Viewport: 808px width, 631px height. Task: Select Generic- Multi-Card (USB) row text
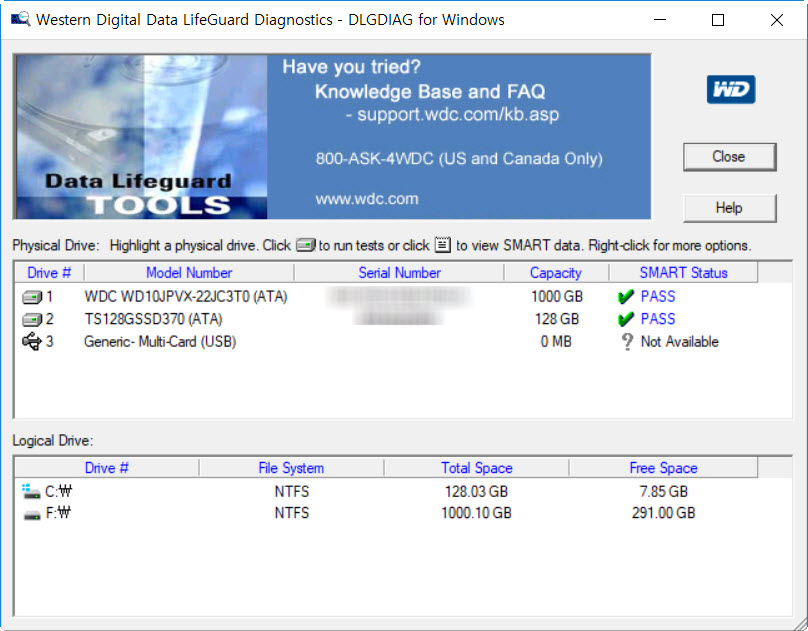(160, 342)
